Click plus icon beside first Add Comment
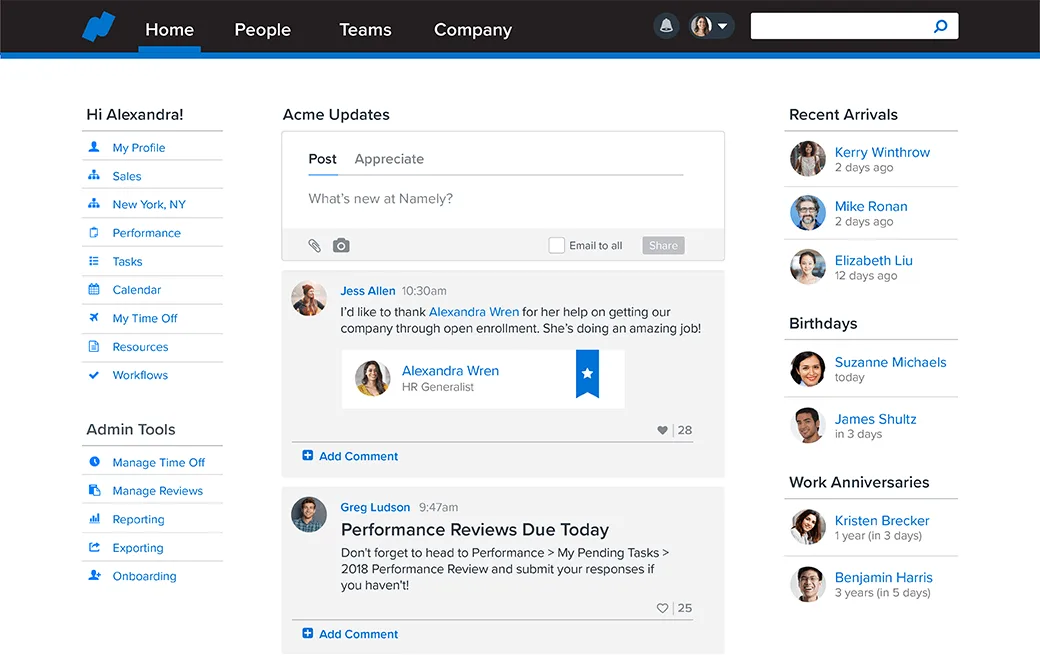Image resolution: width=1040 pixels, height=656 pixels. click(308, 456)
